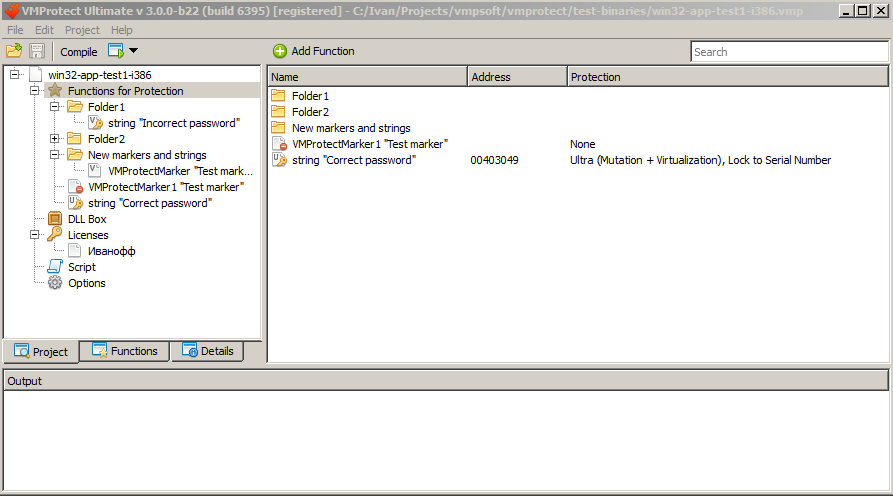
Task: Click Folder1 folder icon in tree
Action: point(75,106)
